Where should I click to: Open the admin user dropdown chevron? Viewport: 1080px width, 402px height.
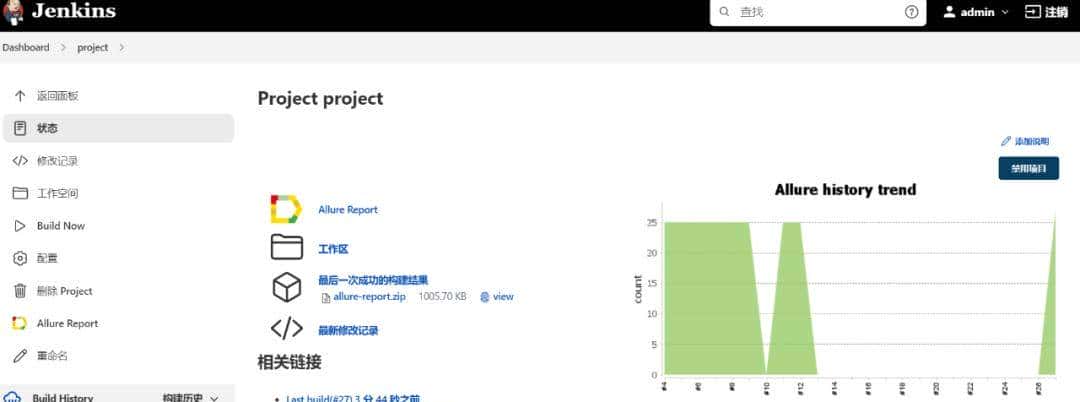1004,12
